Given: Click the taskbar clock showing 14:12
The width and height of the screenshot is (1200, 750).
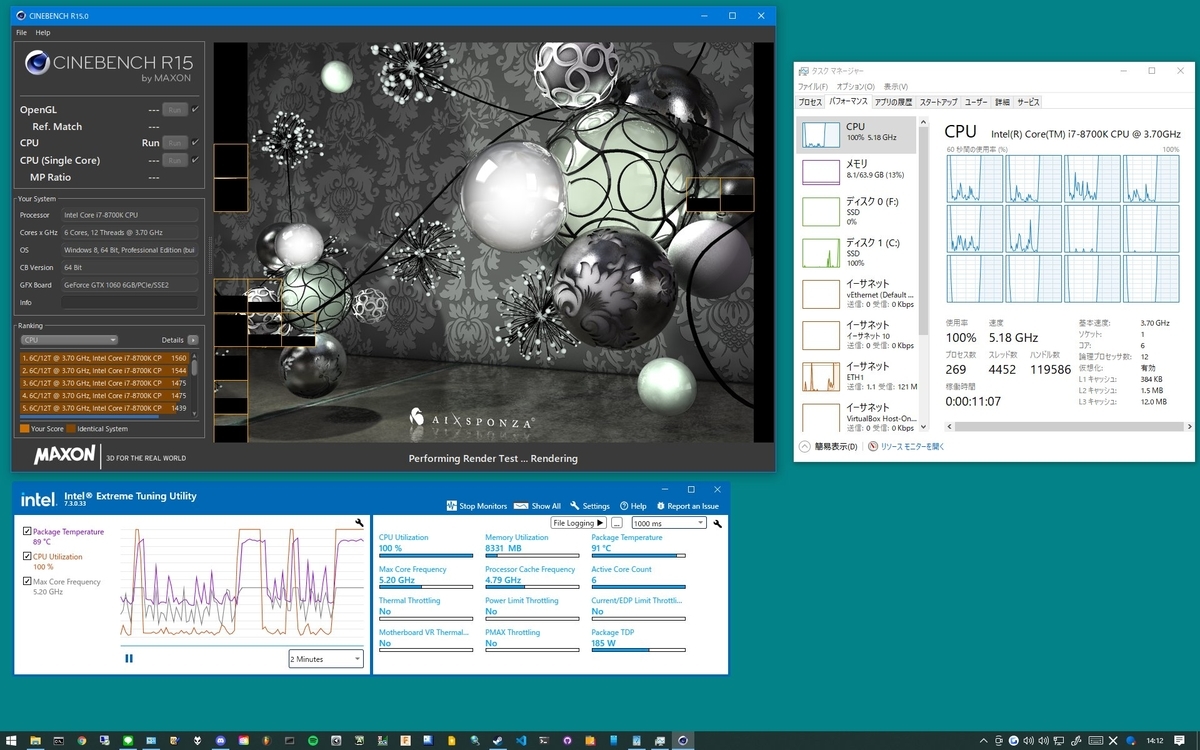Looking at the screenshot, I should click(x=1156, y=741).
